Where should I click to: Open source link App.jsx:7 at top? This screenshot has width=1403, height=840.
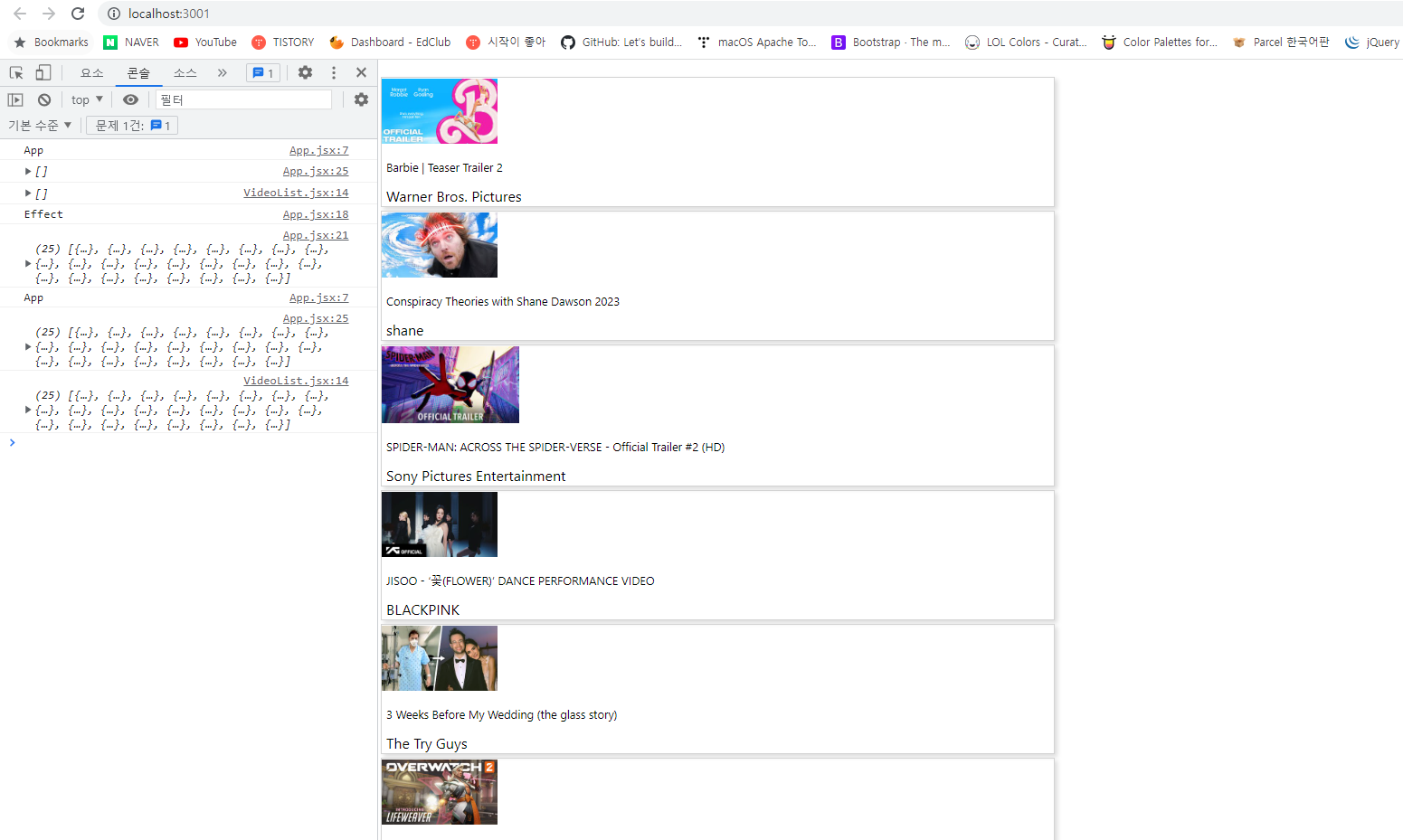click(x=318, y=150)
